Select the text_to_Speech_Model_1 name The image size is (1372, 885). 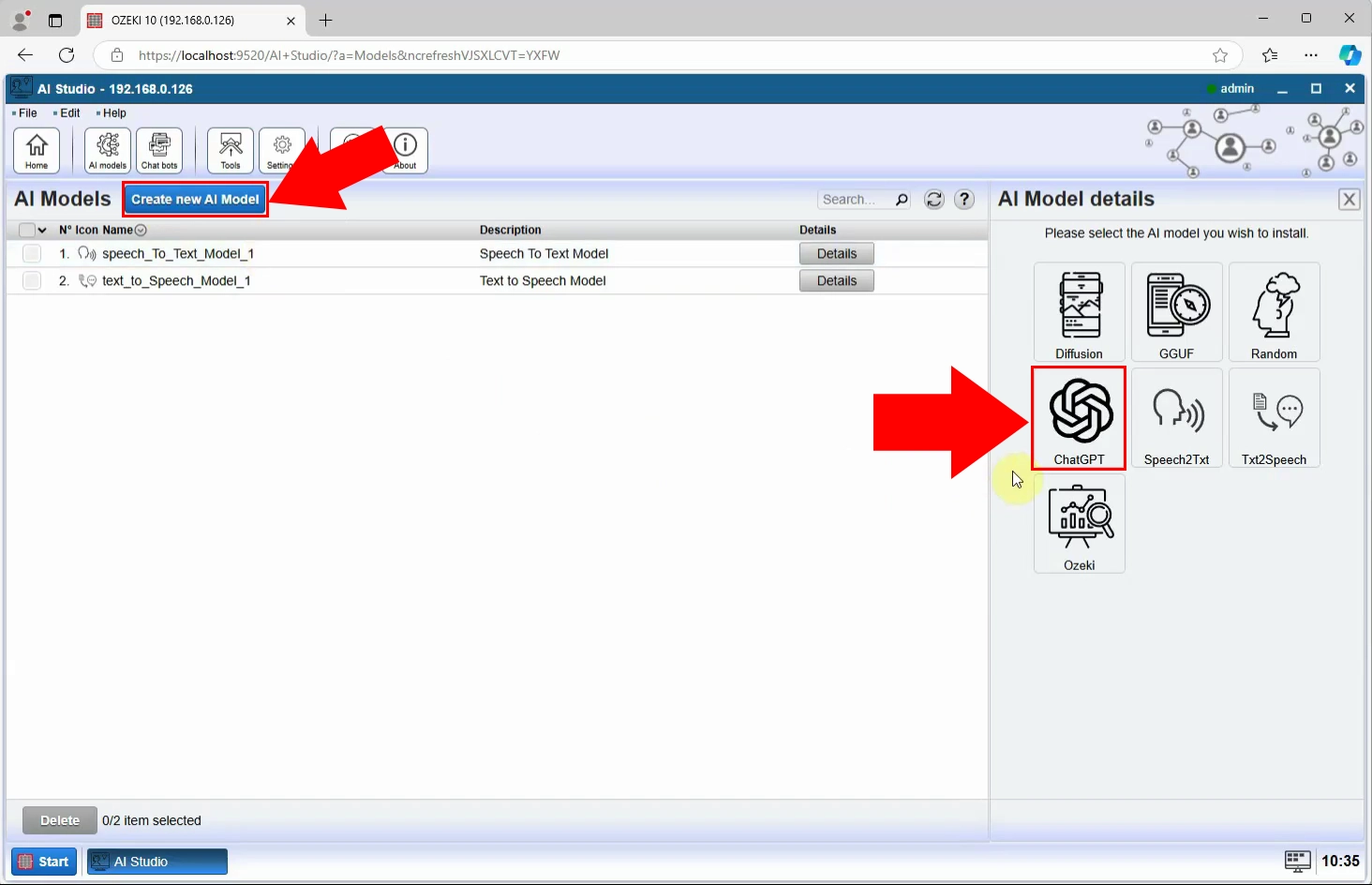click(x=176, y=281)
